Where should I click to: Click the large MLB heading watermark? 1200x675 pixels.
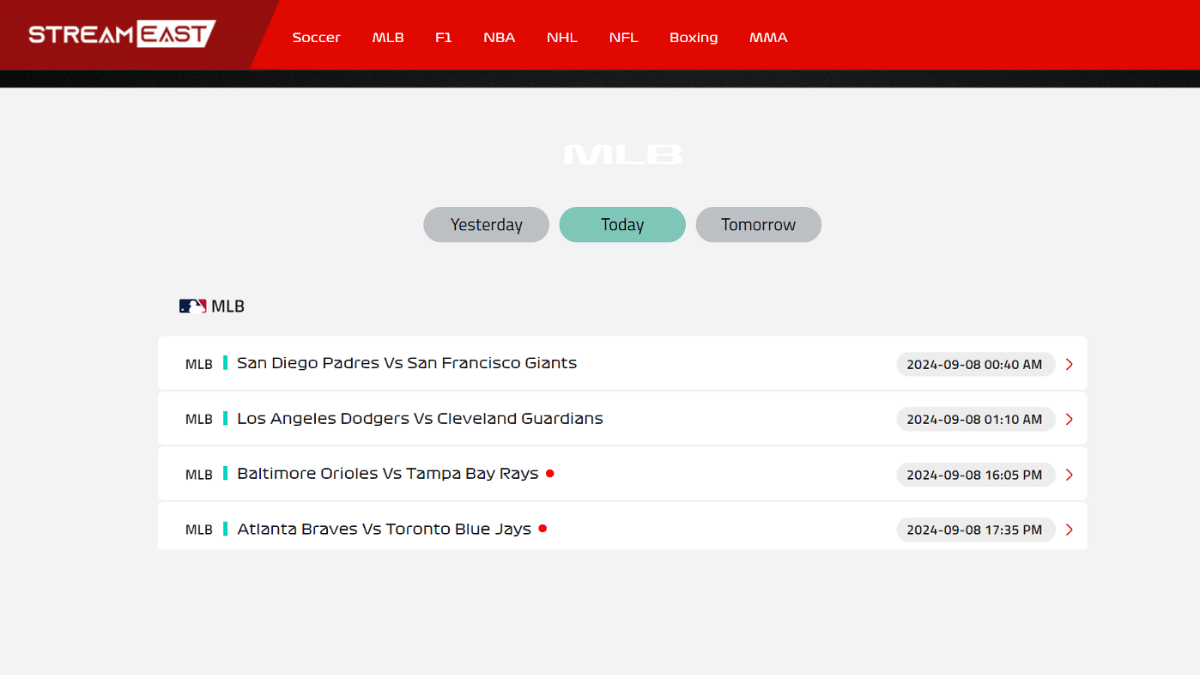[x=622, y=153]
